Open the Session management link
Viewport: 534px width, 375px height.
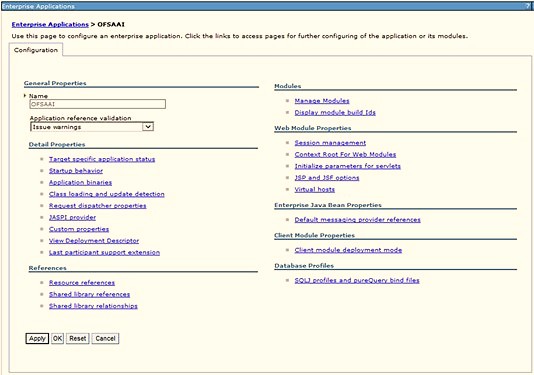(x=330, y=143)
